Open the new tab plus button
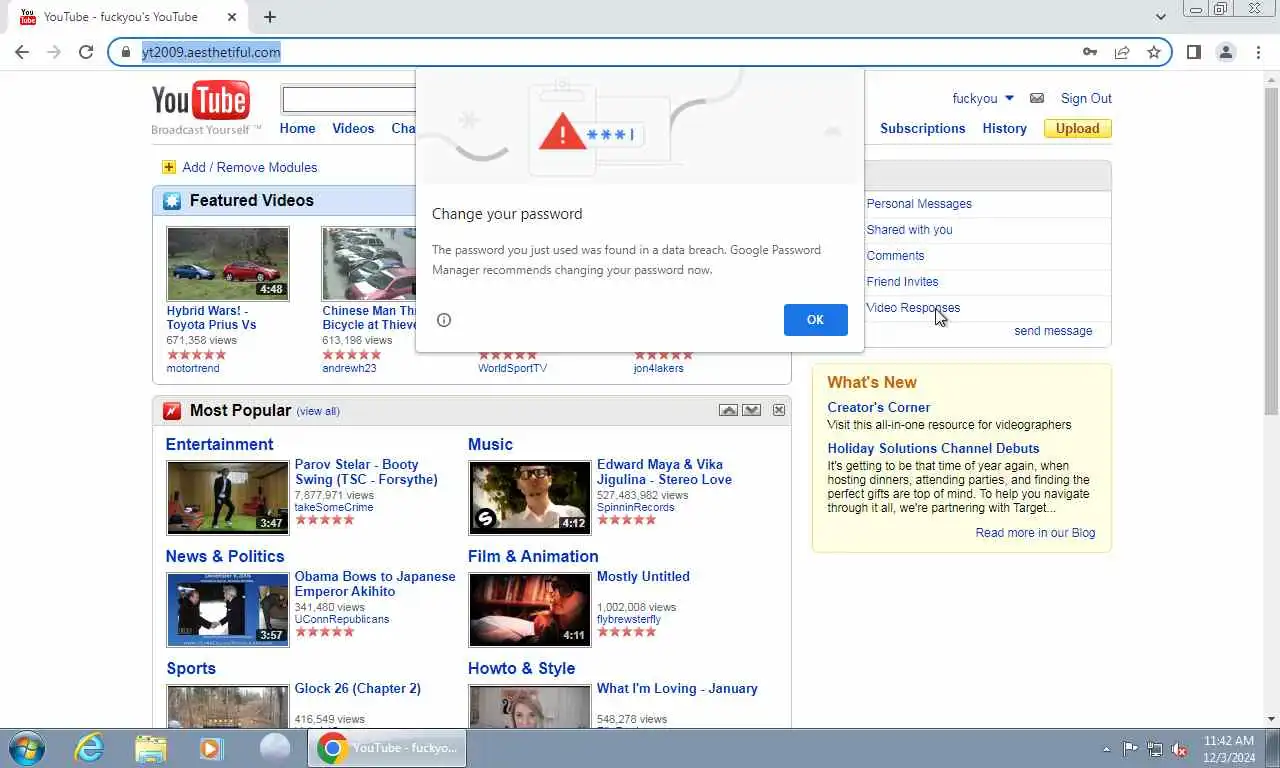1280x768 pixels. click(x=270, y=16)
